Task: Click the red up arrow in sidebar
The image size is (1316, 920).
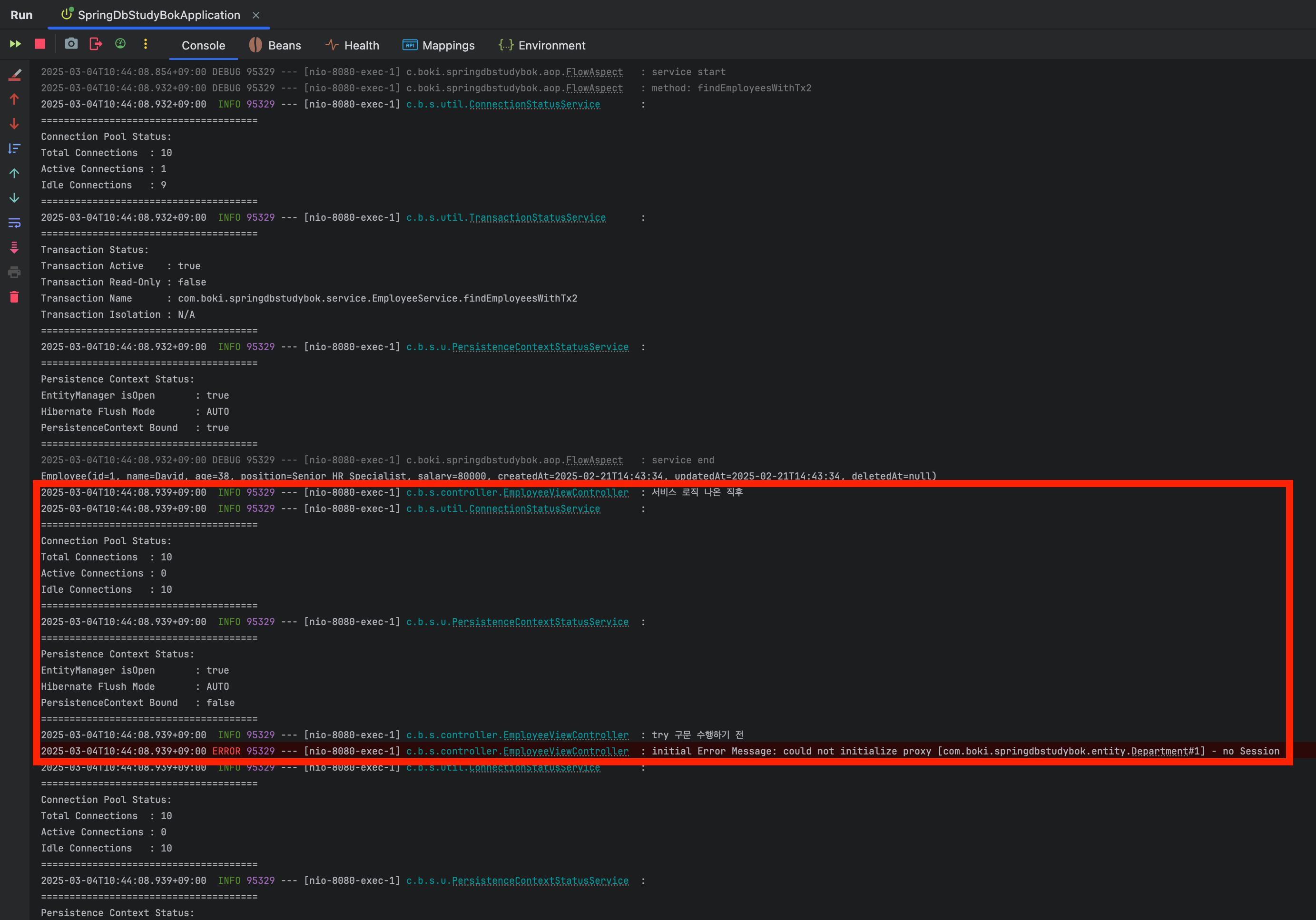Action: [15, 99]
